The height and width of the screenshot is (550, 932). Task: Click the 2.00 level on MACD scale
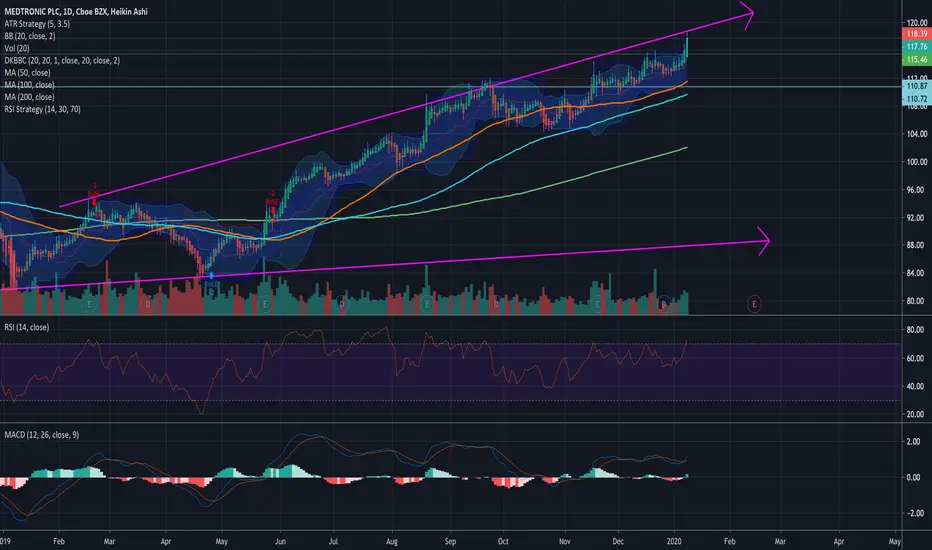point(914,442)
